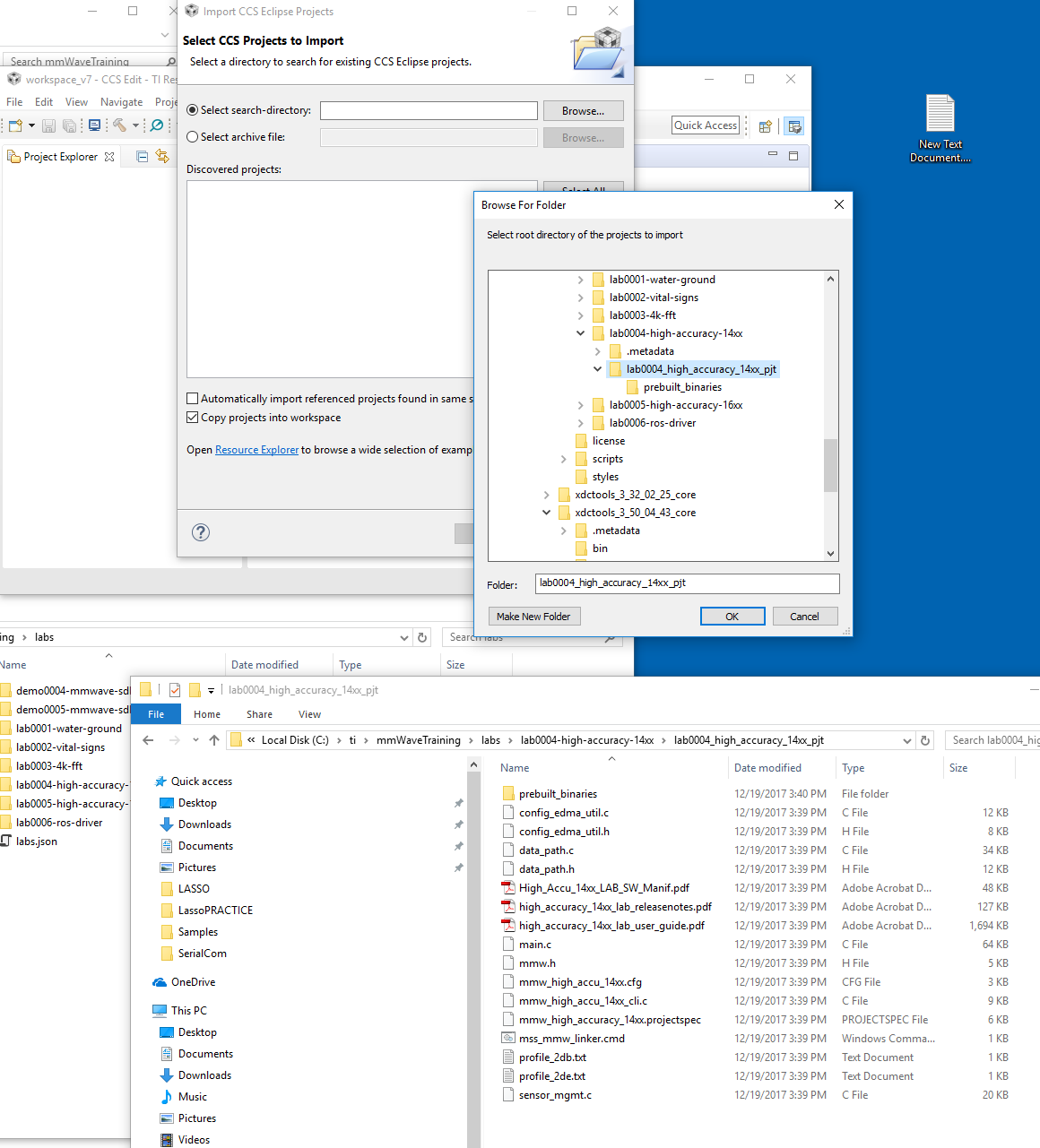Image resolution: width=1040 pixels, height=1148 pixels.
Task: Click the teal search icon in CCS toolbar
Action: 157,125
